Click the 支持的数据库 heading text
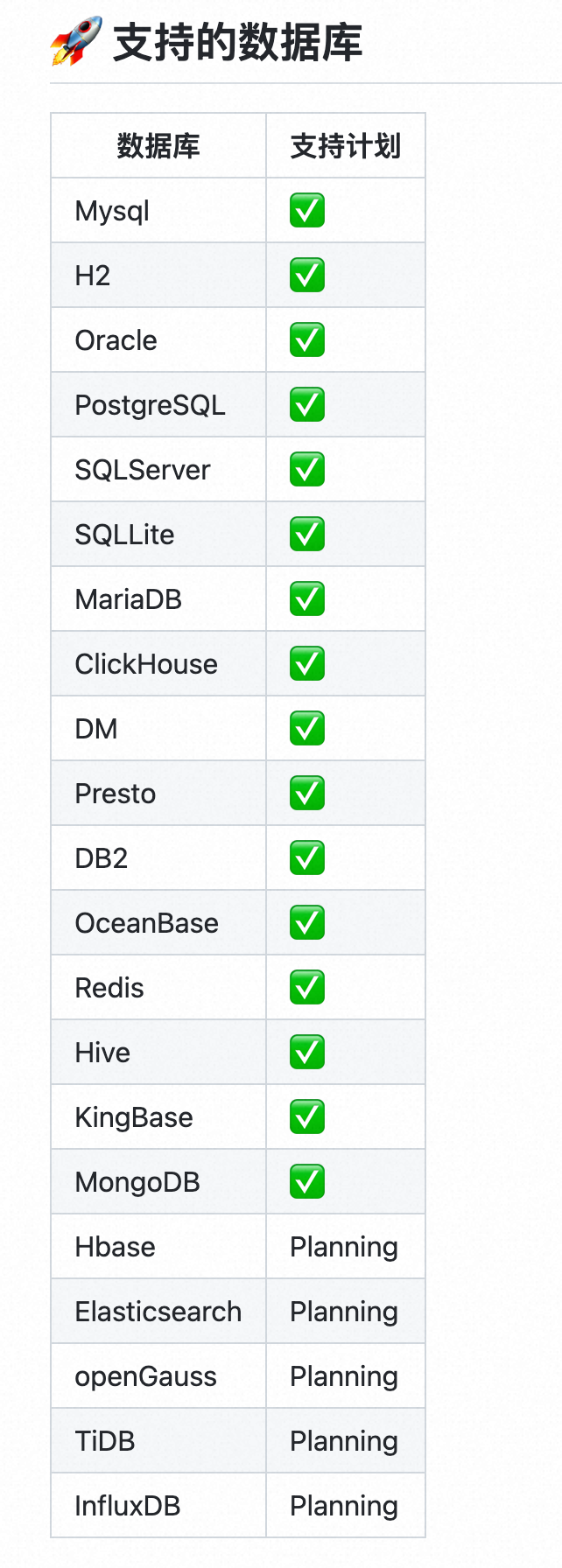The height and width of the screenshot is (1568, 562). [x=237, y=43]
